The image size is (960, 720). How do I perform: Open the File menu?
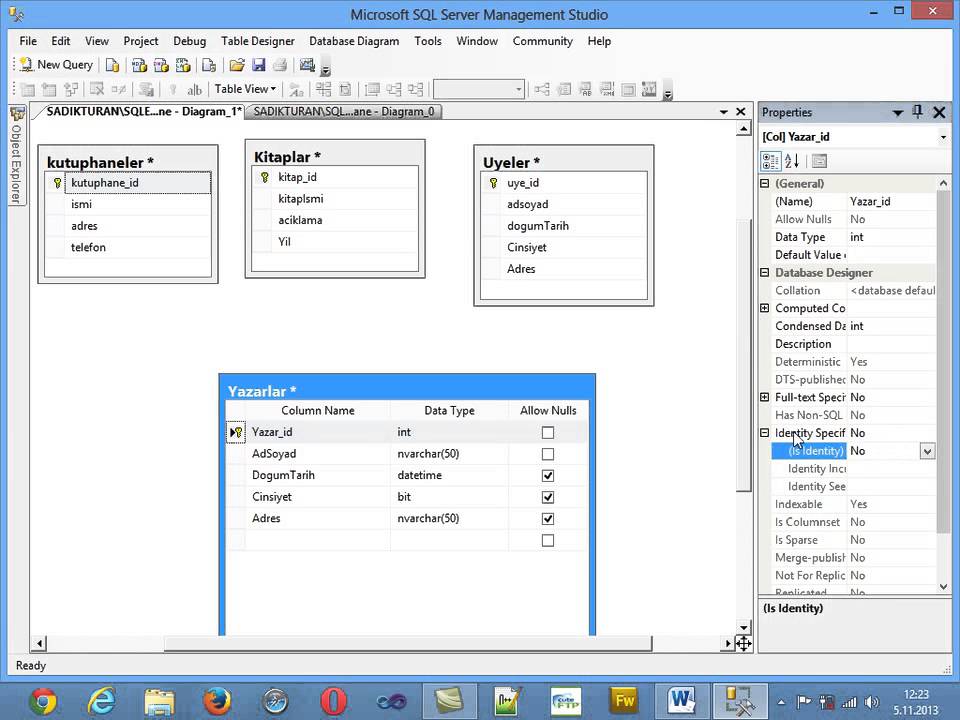click(28, 41)
